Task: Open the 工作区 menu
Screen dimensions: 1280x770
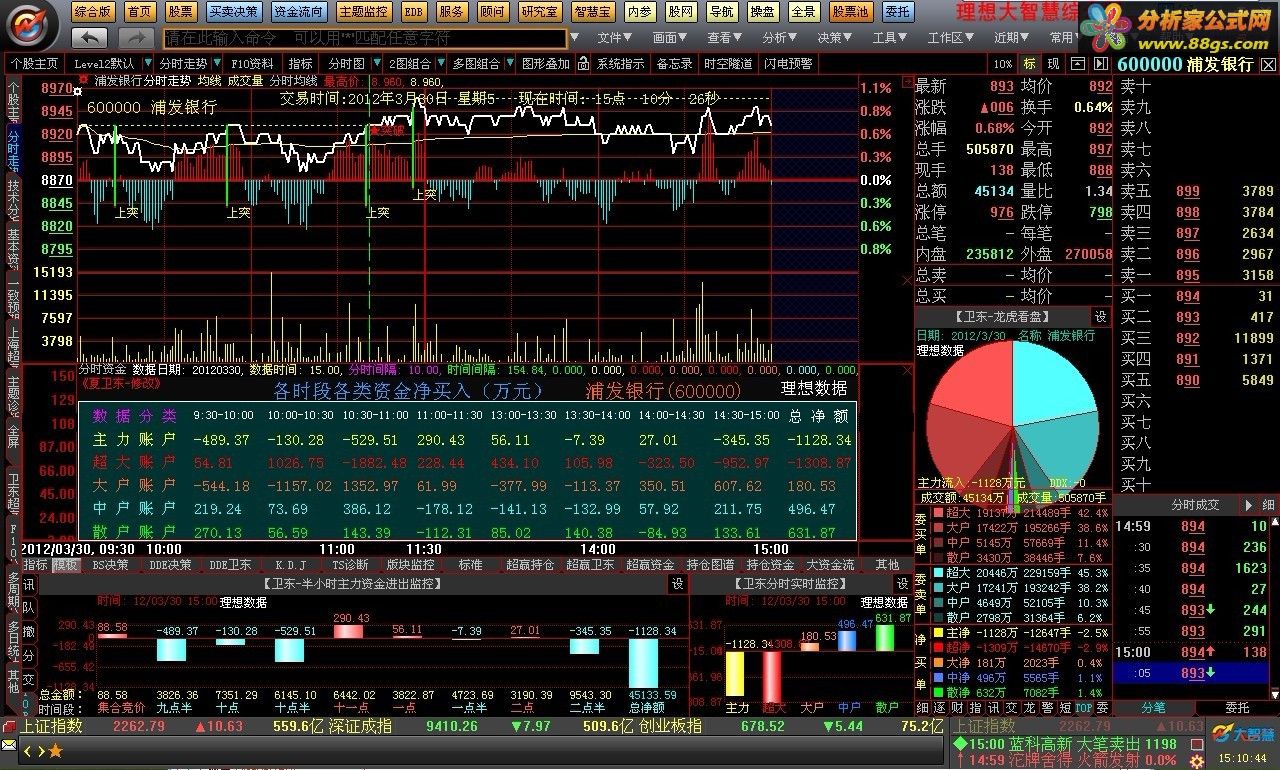Action: click(949, 38)
